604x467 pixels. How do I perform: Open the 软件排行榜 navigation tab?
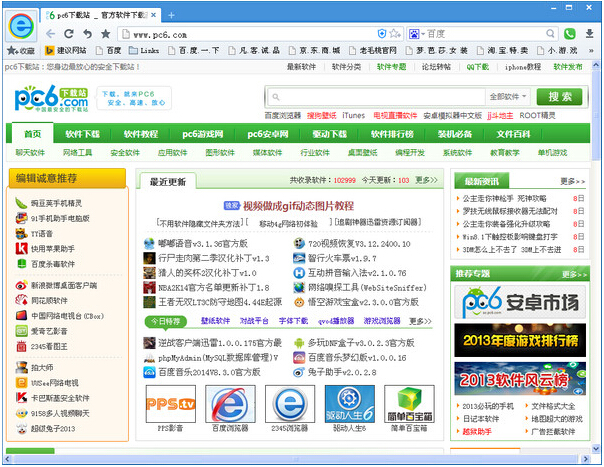click(x=392, y=134)
